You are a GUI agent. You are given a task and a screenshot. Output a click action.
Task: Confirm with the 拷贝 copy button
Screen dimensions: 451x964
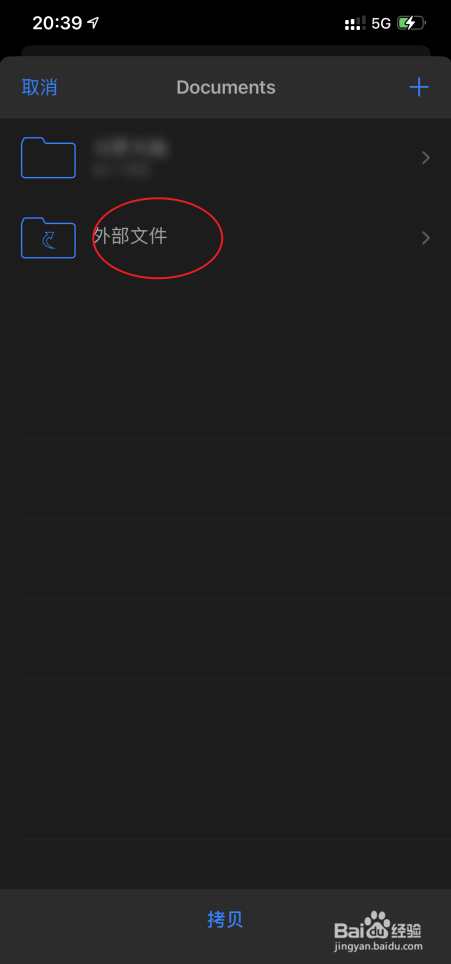[x=226, y=920]
